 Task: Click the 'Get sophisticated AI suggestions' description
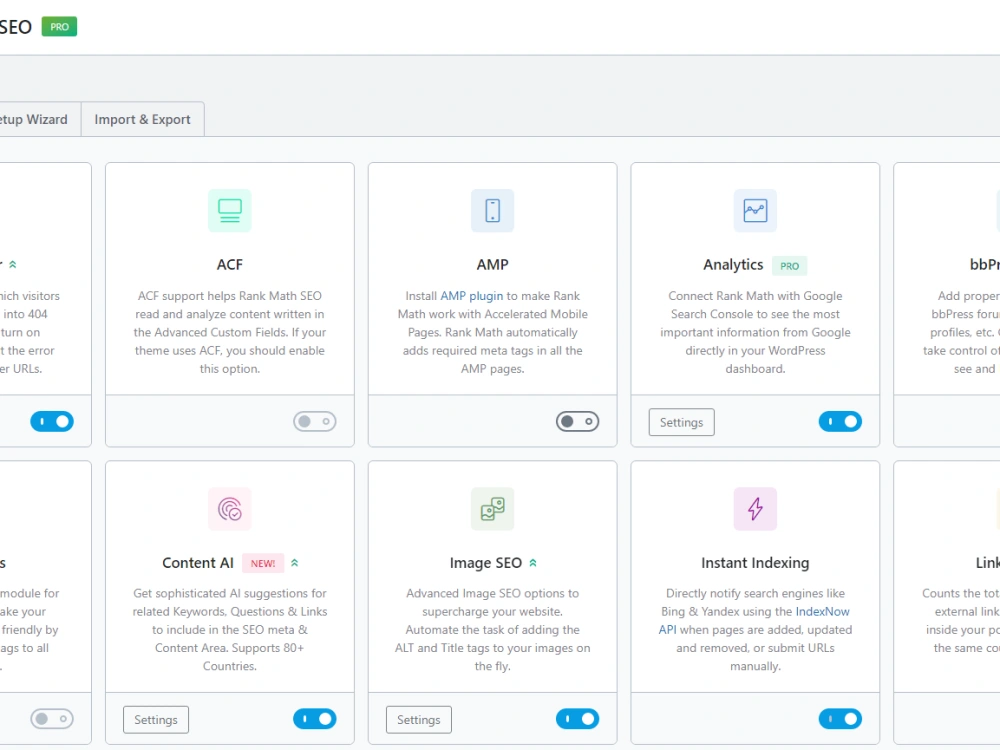point(230,629)
